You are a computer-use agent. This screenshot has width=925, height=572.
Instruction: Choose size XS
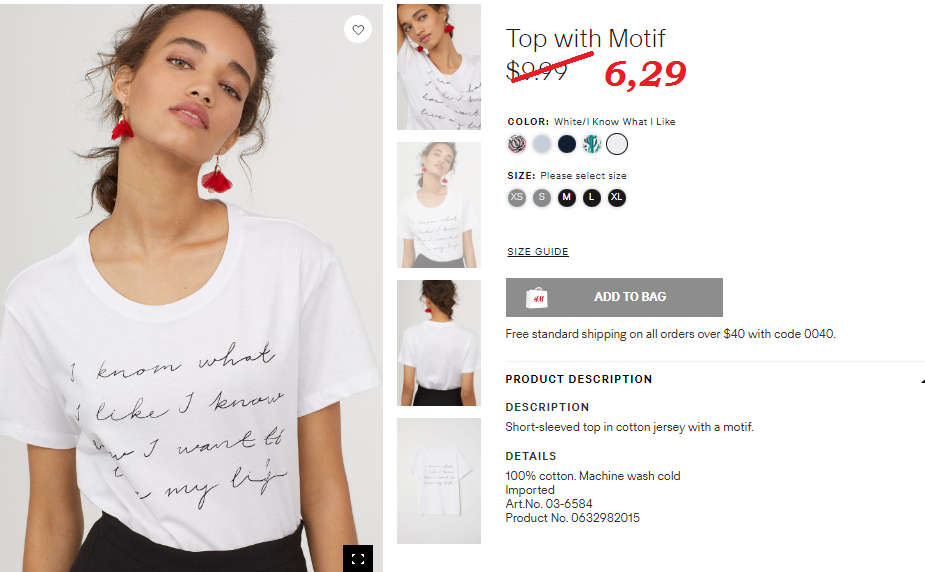[x=517, y=198]
